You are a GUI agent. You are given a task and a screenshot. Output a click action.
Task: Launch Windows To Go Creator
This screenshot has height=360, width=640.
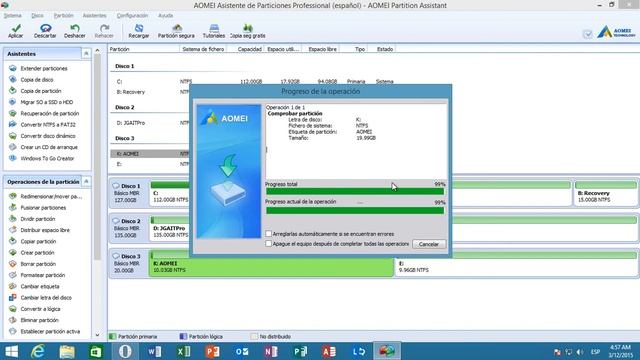[x=47, y=158]
